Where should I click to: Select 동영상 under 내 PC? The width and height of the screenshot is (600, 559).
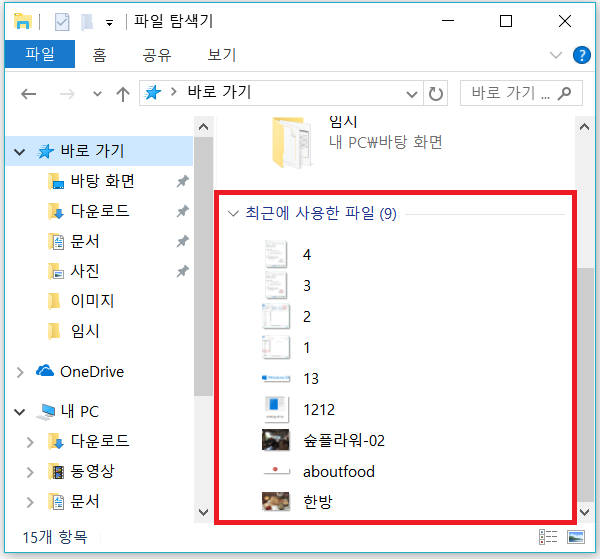click(x=92, y=471)
